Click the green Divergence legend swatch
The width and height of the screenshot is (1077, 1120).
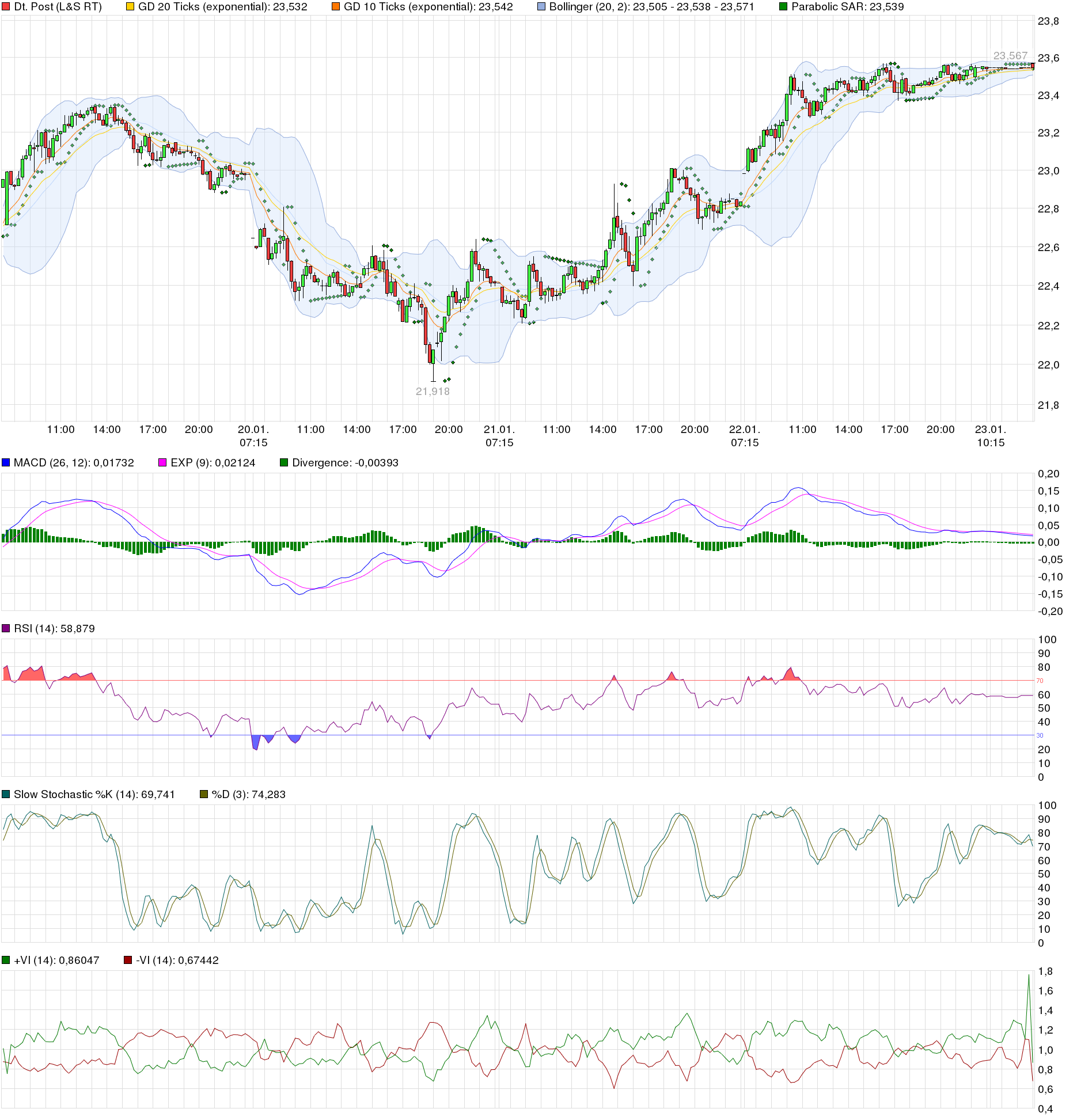click(284, 462)
